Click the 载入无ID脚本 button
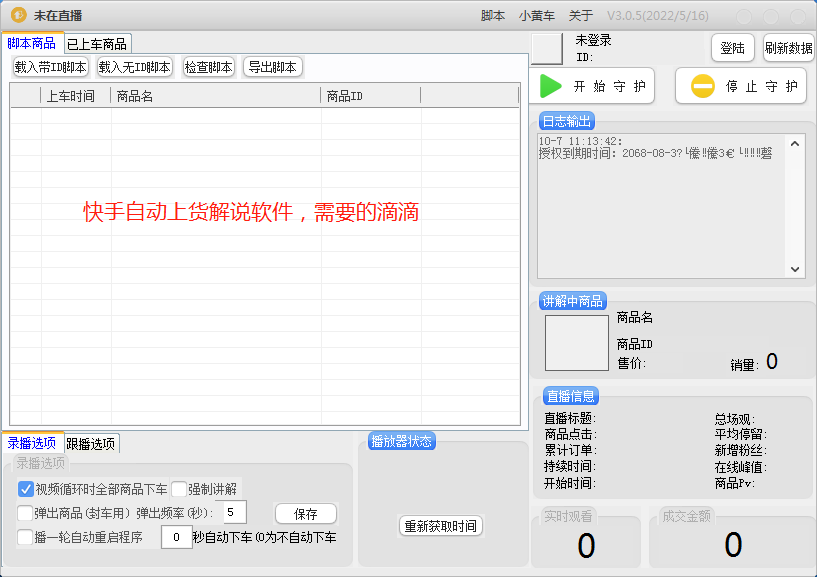The height and width of the screenshot is (577, 817). coord(134,67)
